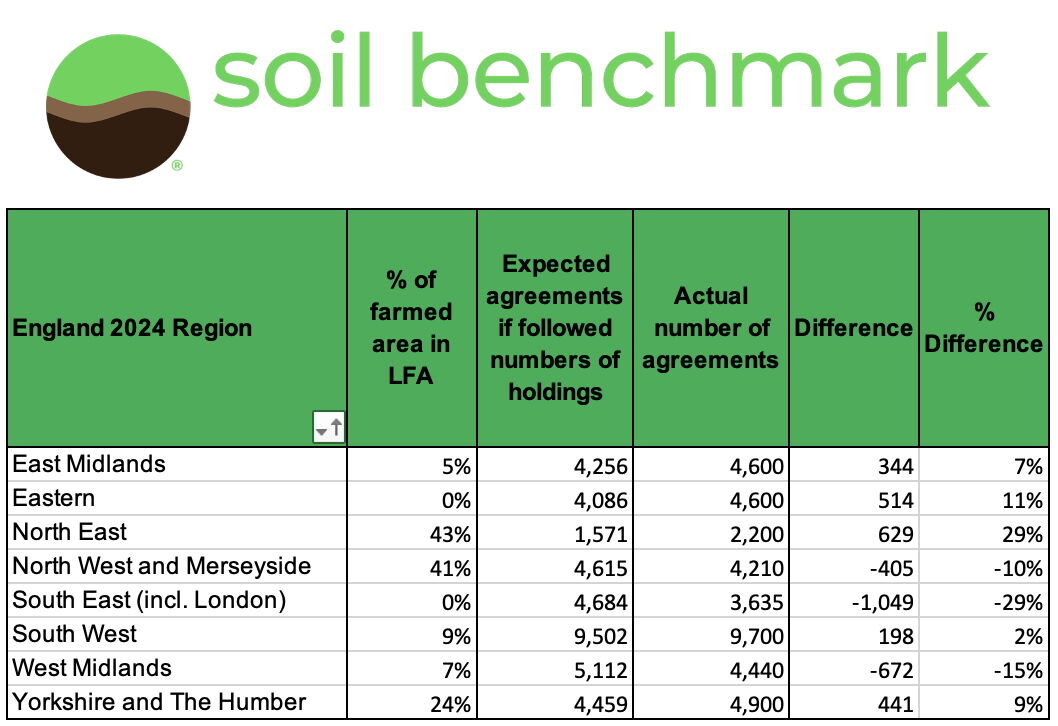Select the 'Yorkshire and The Humber' cell
The width and height of the screenshot is (1058, 726).
[177, 702]
